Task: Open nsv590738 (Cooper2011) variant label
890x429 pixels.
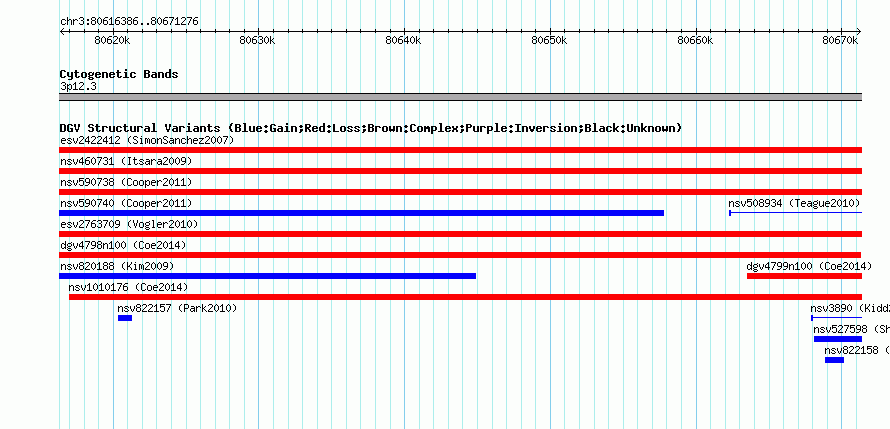Action: (126, 182)
